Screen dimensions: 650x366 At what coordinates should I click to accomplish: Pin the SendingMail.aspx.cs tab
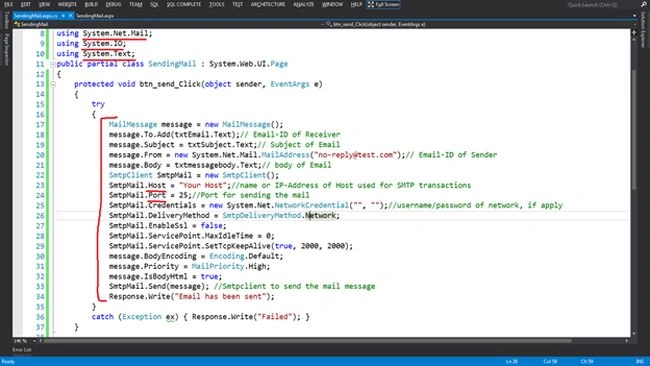[x=63, y=15]
